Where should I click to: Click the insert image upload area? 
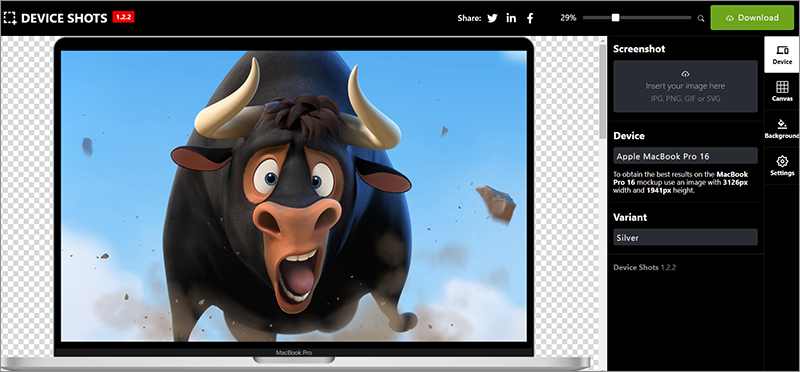685,86
